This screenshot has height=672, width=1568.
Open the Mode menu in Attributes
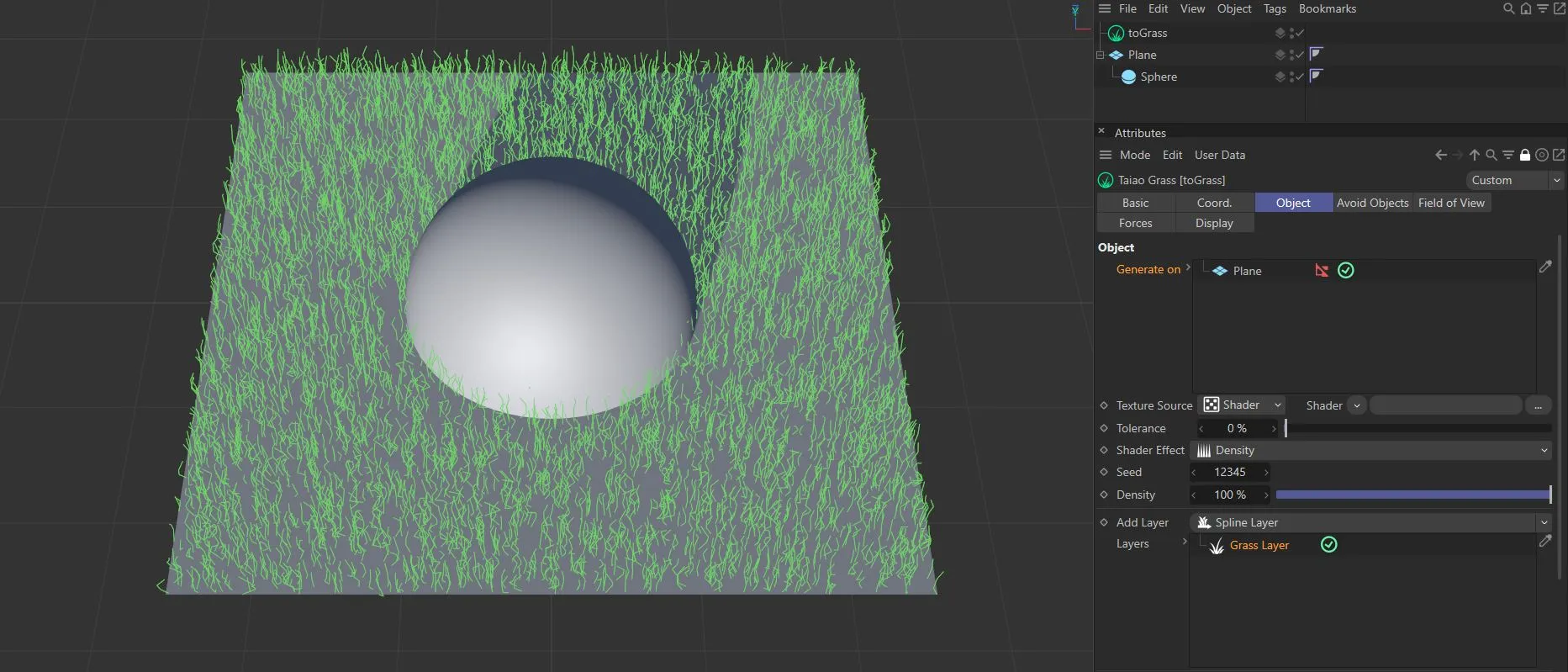(1134, 155)
